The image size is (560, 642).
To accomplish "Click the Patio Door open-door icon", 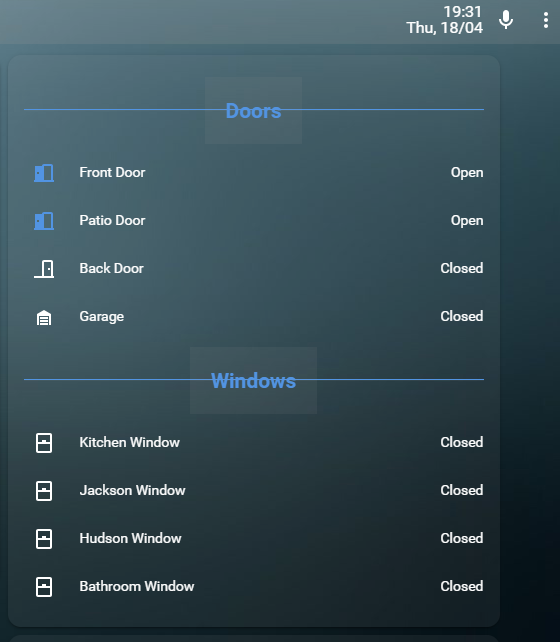I will pos(44,221).
